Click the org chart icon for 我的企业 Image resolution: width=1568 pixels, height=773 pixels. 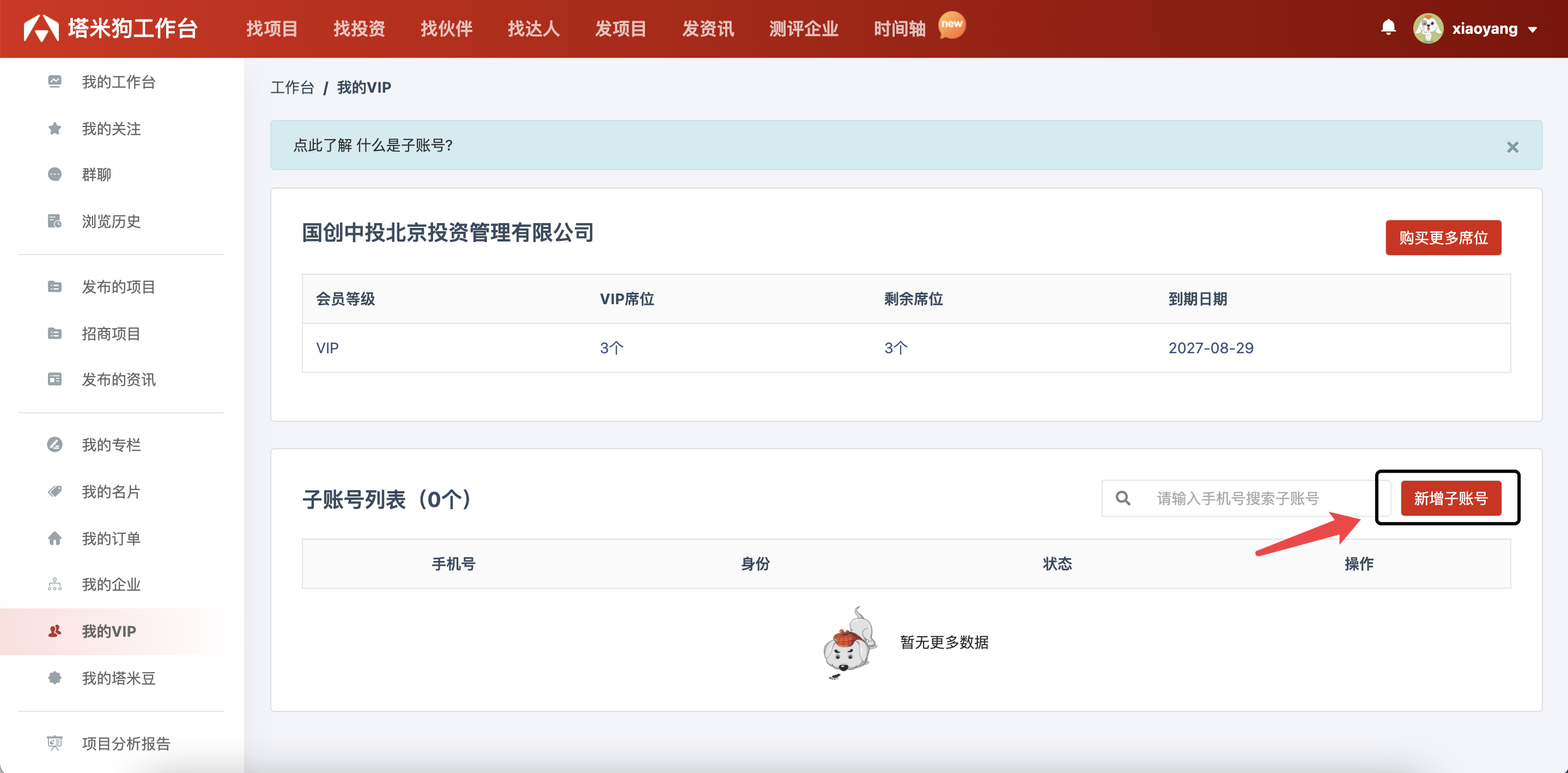click(x=55, y=585)
